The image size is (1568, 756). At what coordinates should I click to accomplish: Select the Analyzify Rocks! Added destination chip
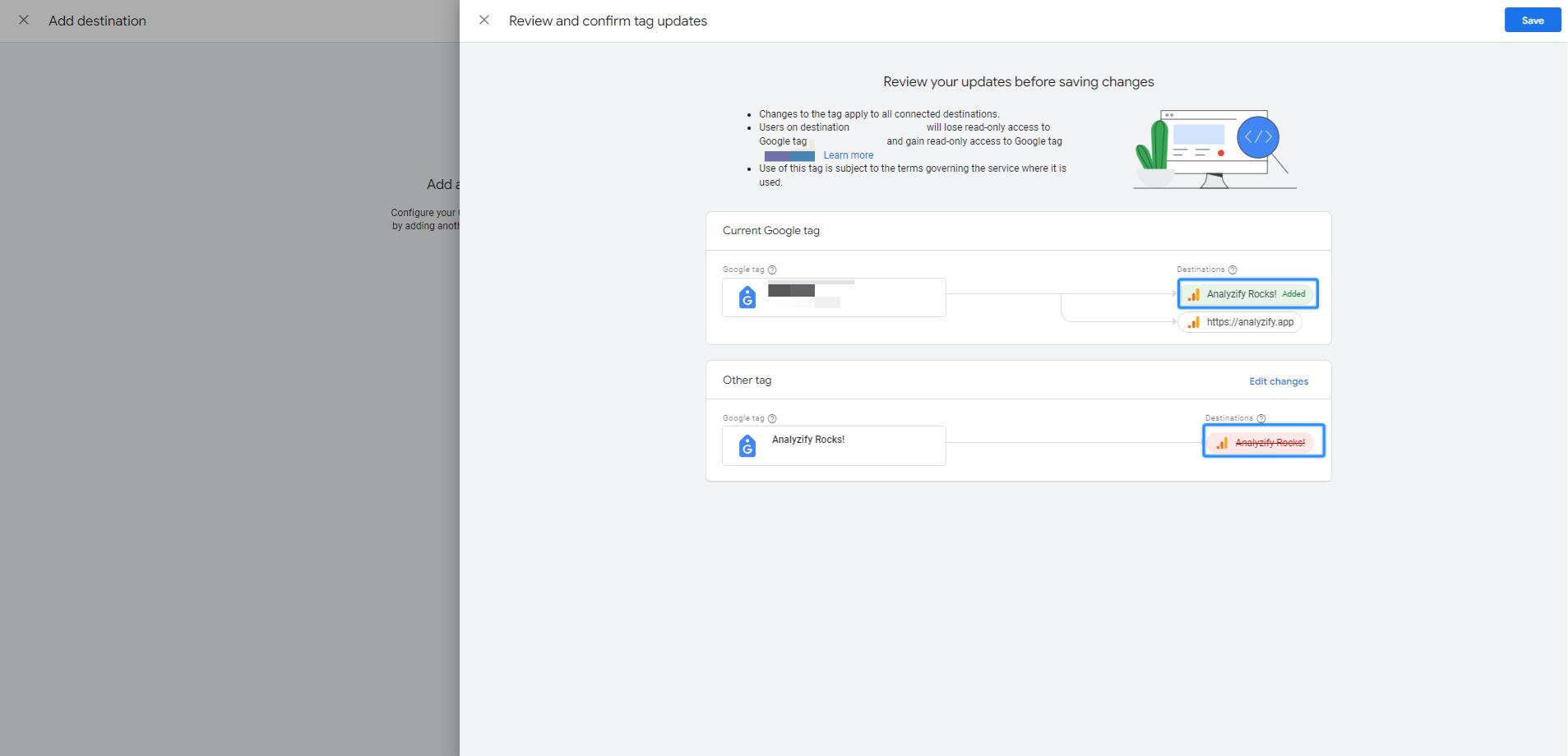pyautogui.click(x=1247, y=294)
